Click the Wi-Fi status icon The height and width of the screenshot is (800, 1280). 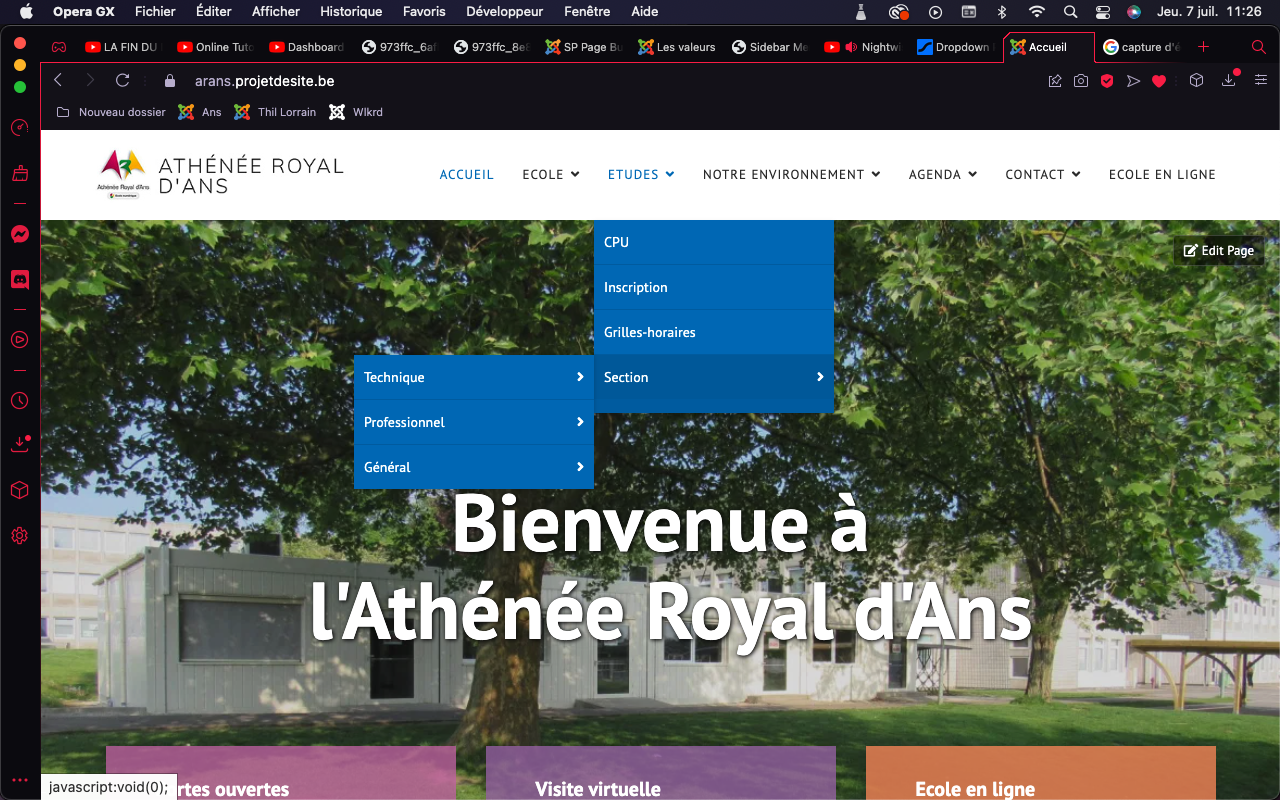click(1037, 12)
